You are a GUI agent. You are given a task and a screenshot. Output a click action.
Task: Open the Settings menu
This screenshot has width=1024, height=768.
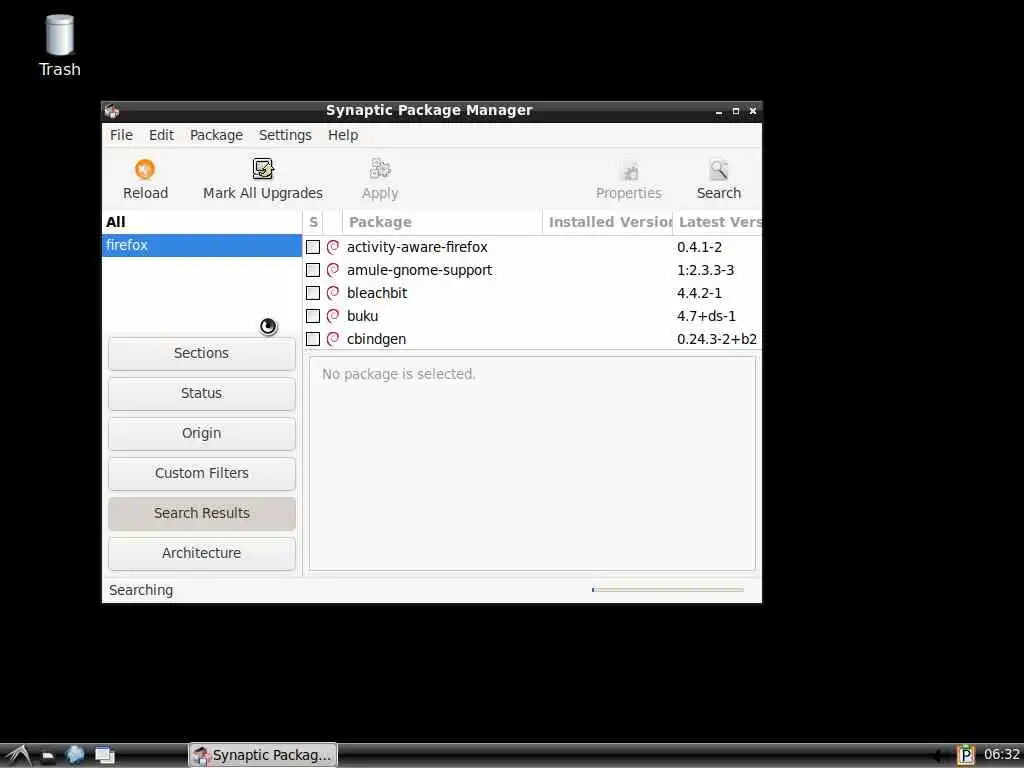click(x=285, y=135)
